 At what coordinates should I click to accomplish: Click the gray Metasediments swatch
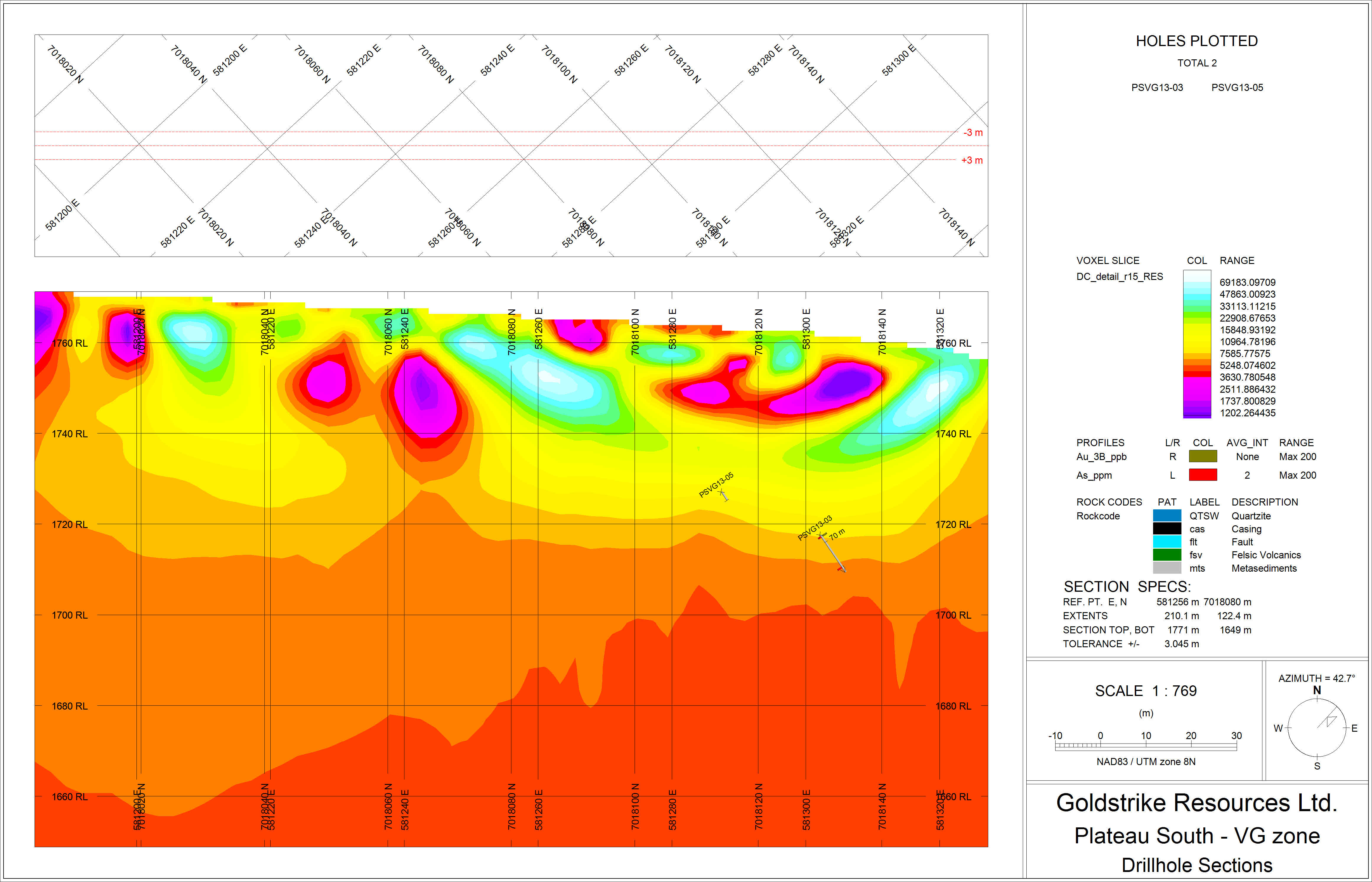[1167, 568]
